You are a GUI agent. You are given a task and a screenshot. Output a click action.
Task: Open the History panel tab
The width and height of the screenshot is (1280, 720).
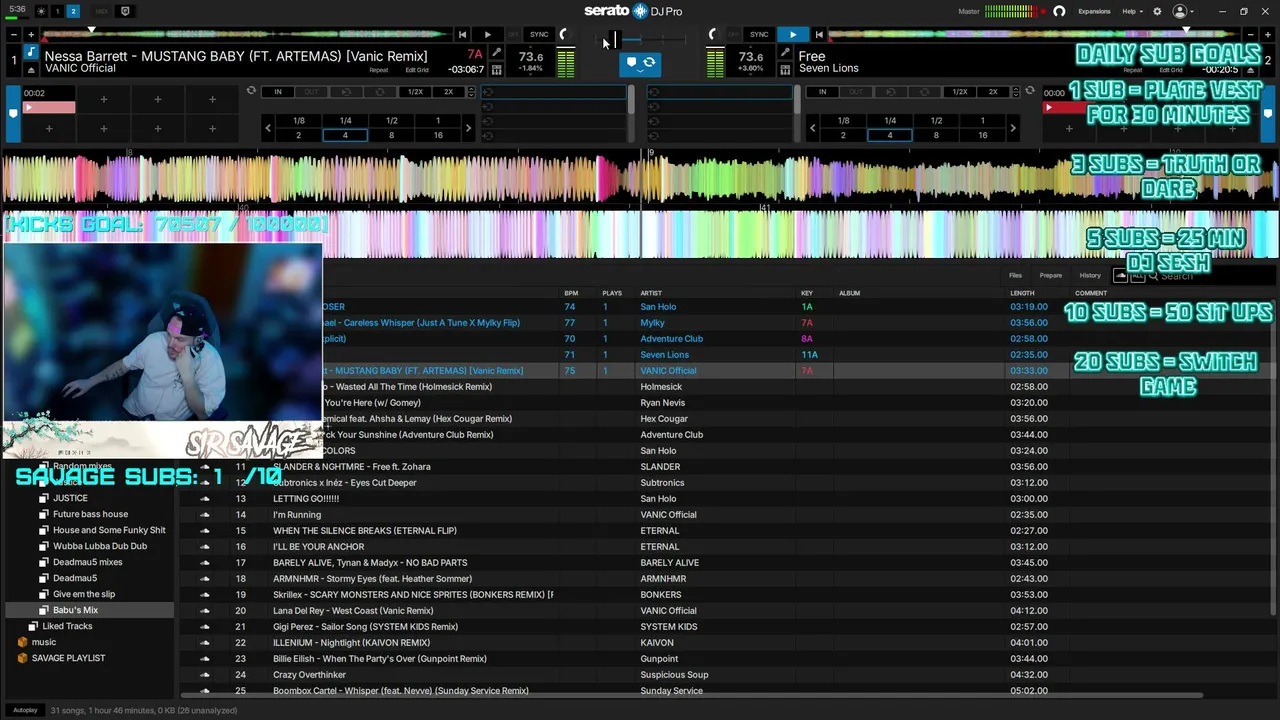coord(1090,275)
